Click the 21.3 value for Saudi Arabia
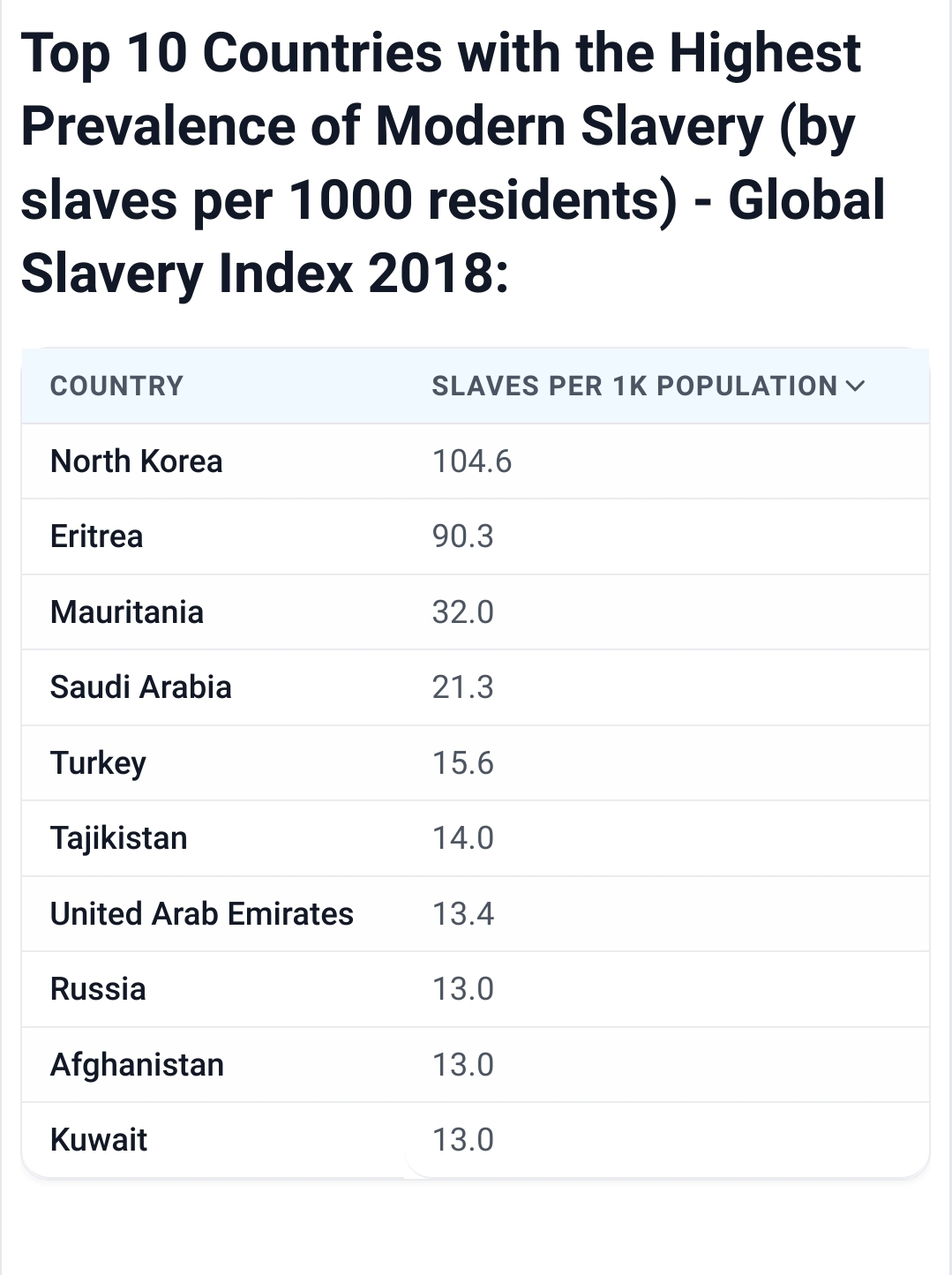This screenshot has width=952, height=1275. click(x=462, y=687)
